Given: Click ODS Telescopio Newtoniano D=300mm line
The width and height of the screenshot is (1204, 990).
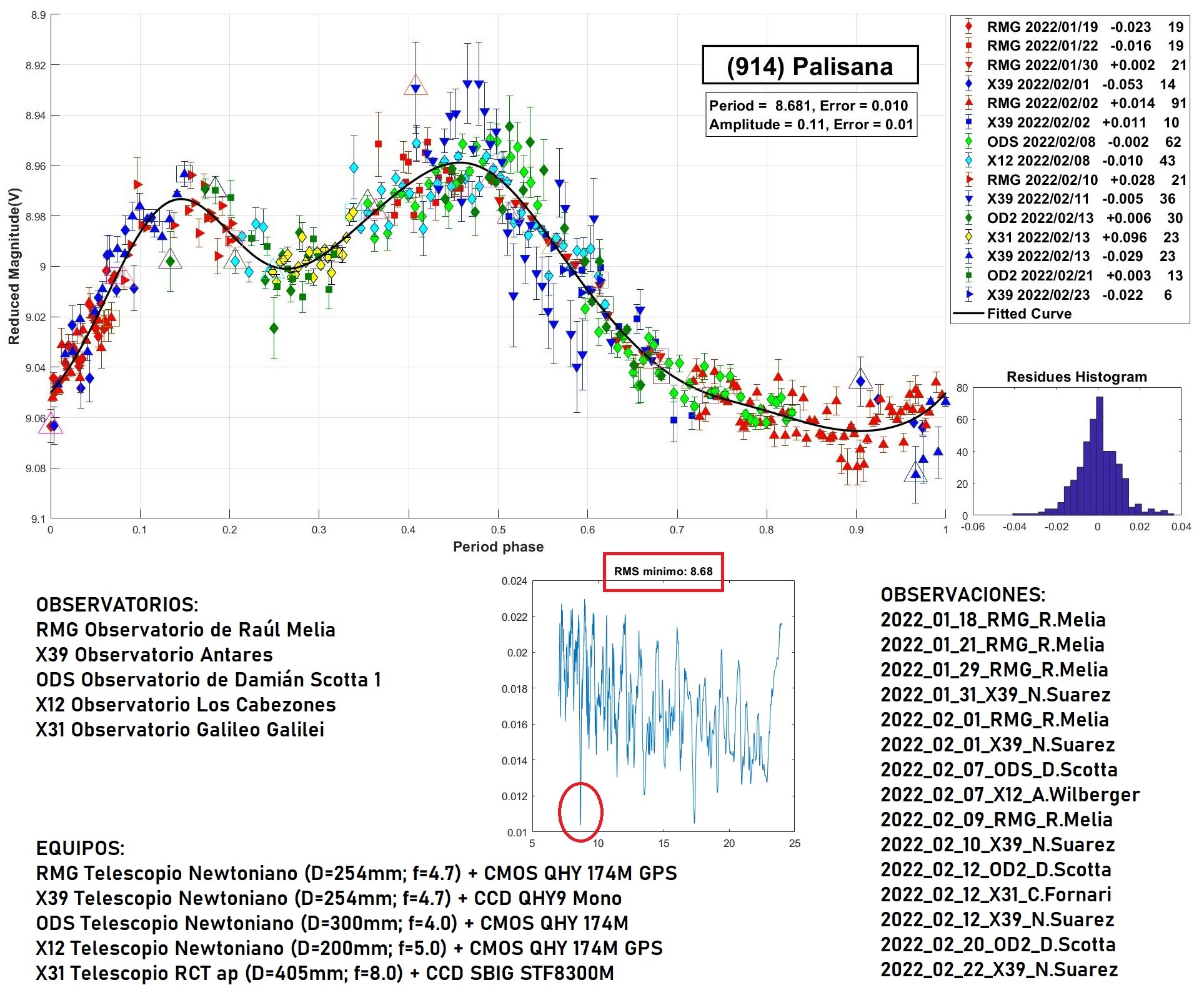Looking at the screenshot, I should click(332, 923).
